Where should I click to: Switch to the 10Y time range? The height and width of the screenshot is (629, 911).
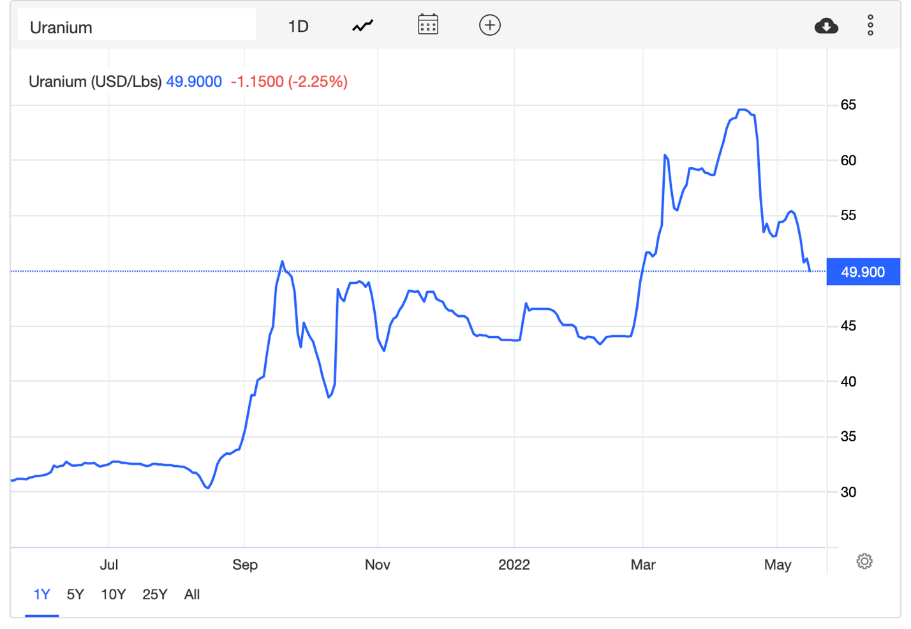(113, 594)
